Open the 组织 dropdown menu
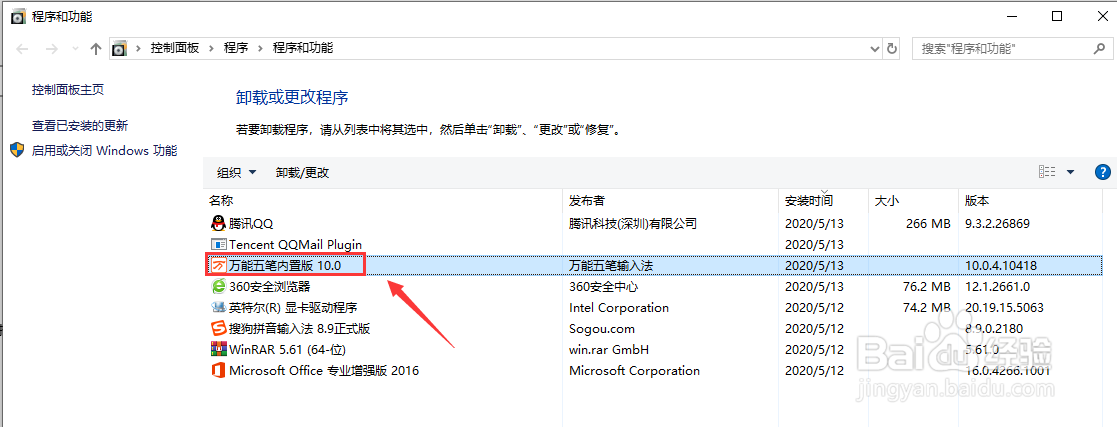1117x427 pixels. click(x=237, y=172)
